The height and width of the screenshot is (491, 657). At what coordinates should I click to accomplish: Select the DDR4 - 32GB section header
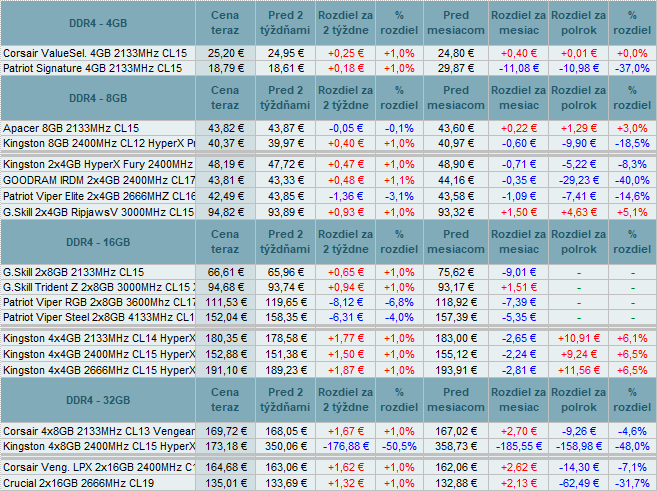click(98, 400)
